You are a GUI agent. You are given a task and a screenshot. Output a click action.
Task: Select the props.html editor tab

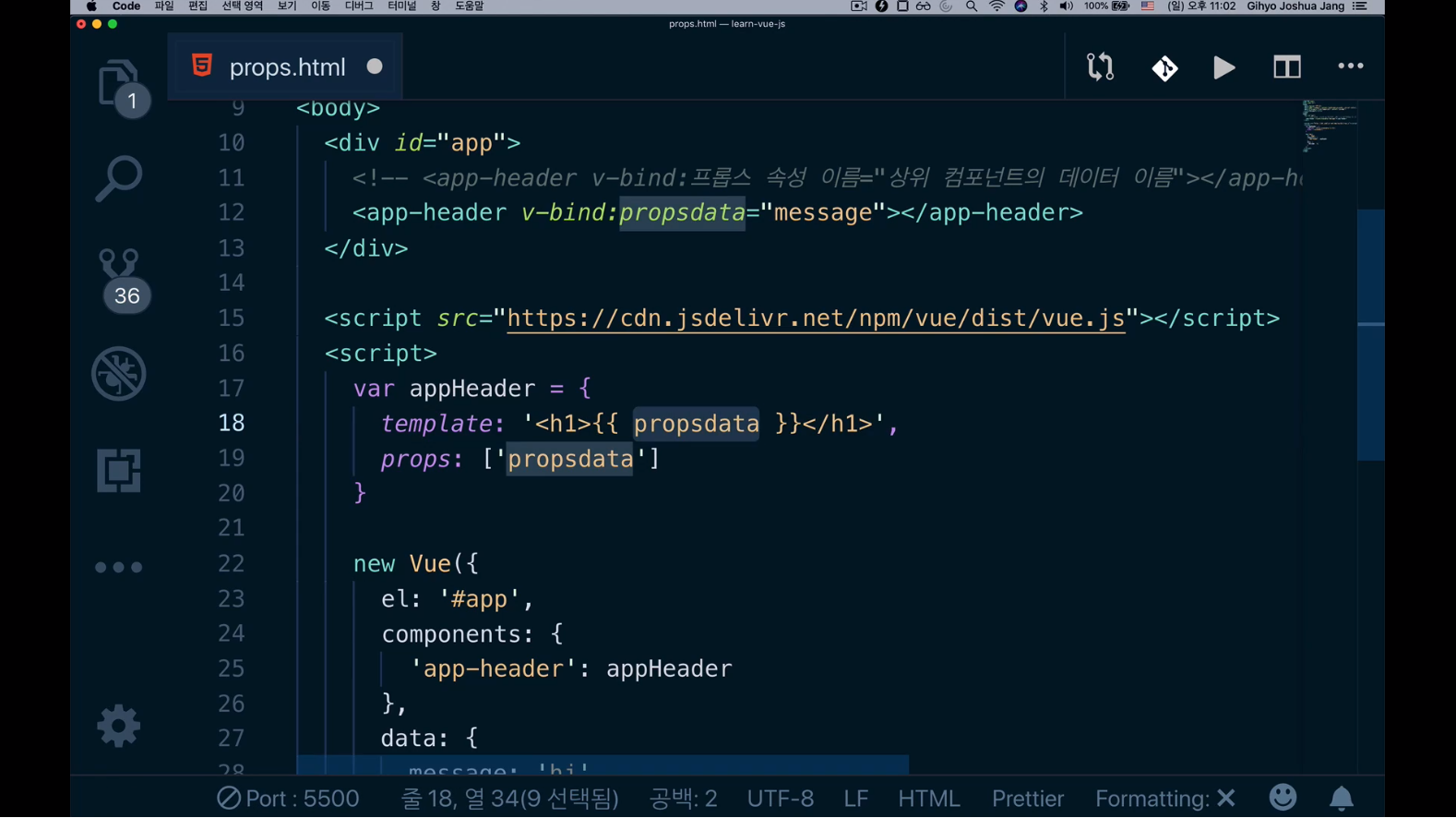286,67
